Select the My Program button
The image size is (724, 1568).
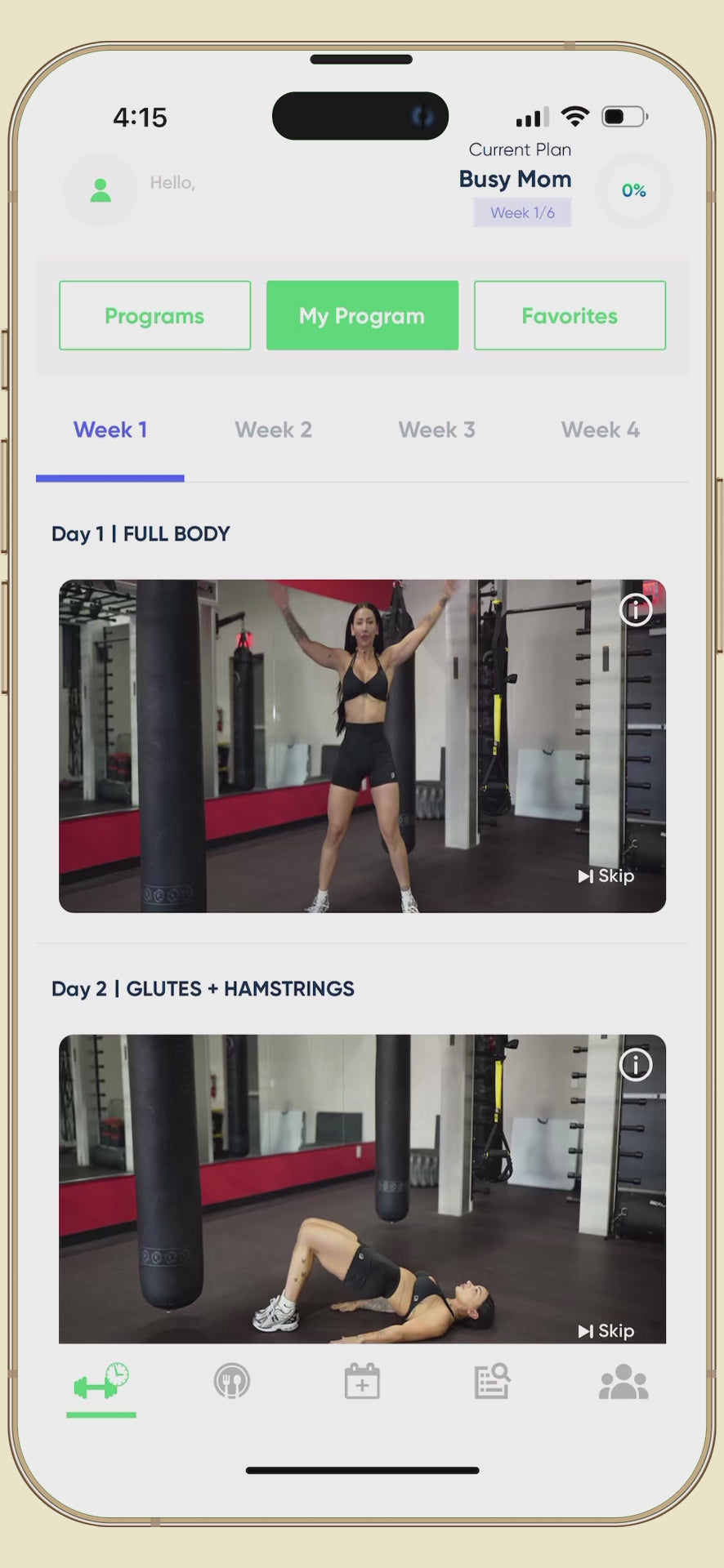coord(362,315)
